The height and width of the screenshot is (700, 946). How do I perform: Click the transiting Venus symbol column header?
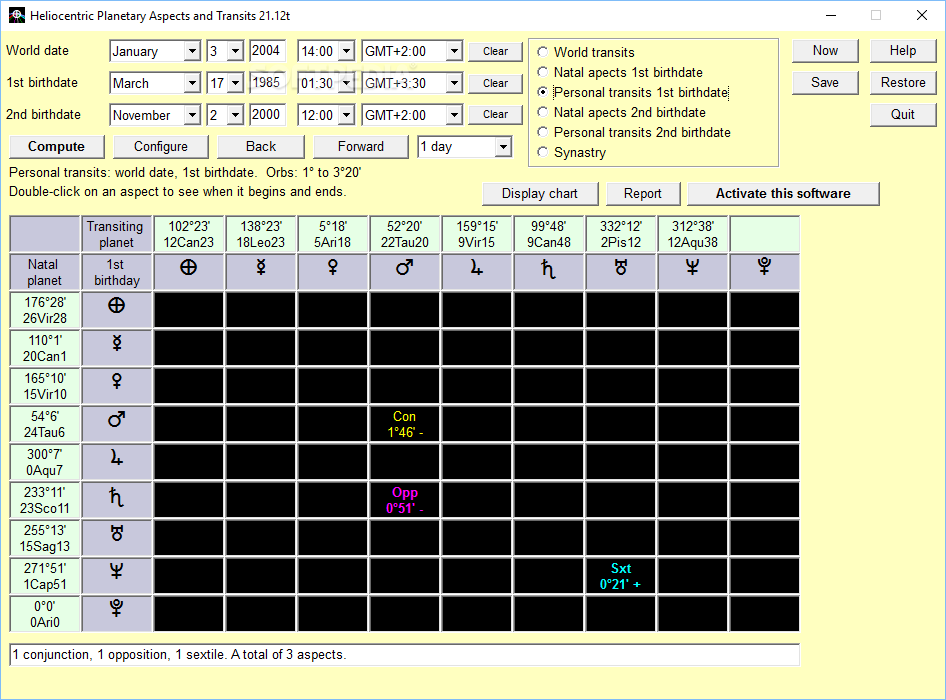tap(332, 272)
